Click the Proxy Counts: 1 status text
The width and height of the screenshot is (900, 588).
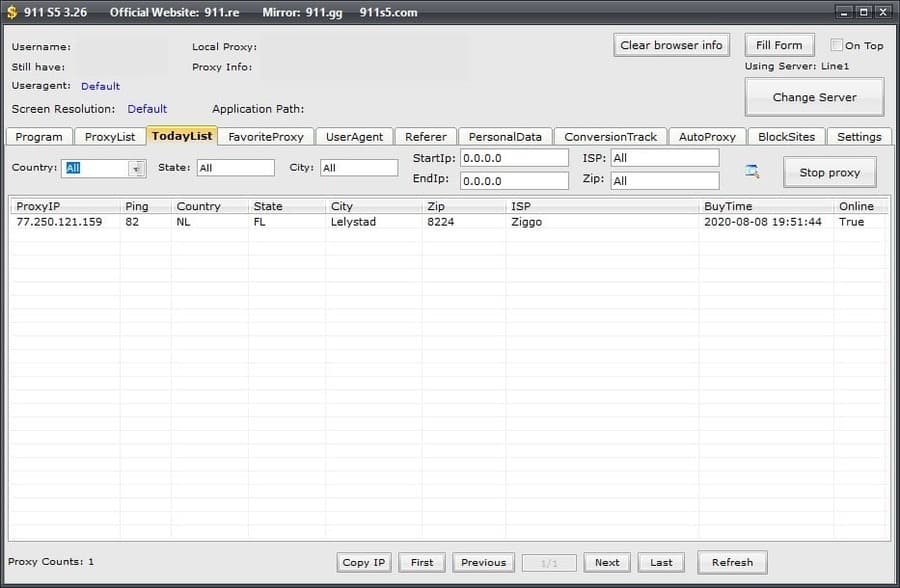pyautogui.click(x=51, y=562)
